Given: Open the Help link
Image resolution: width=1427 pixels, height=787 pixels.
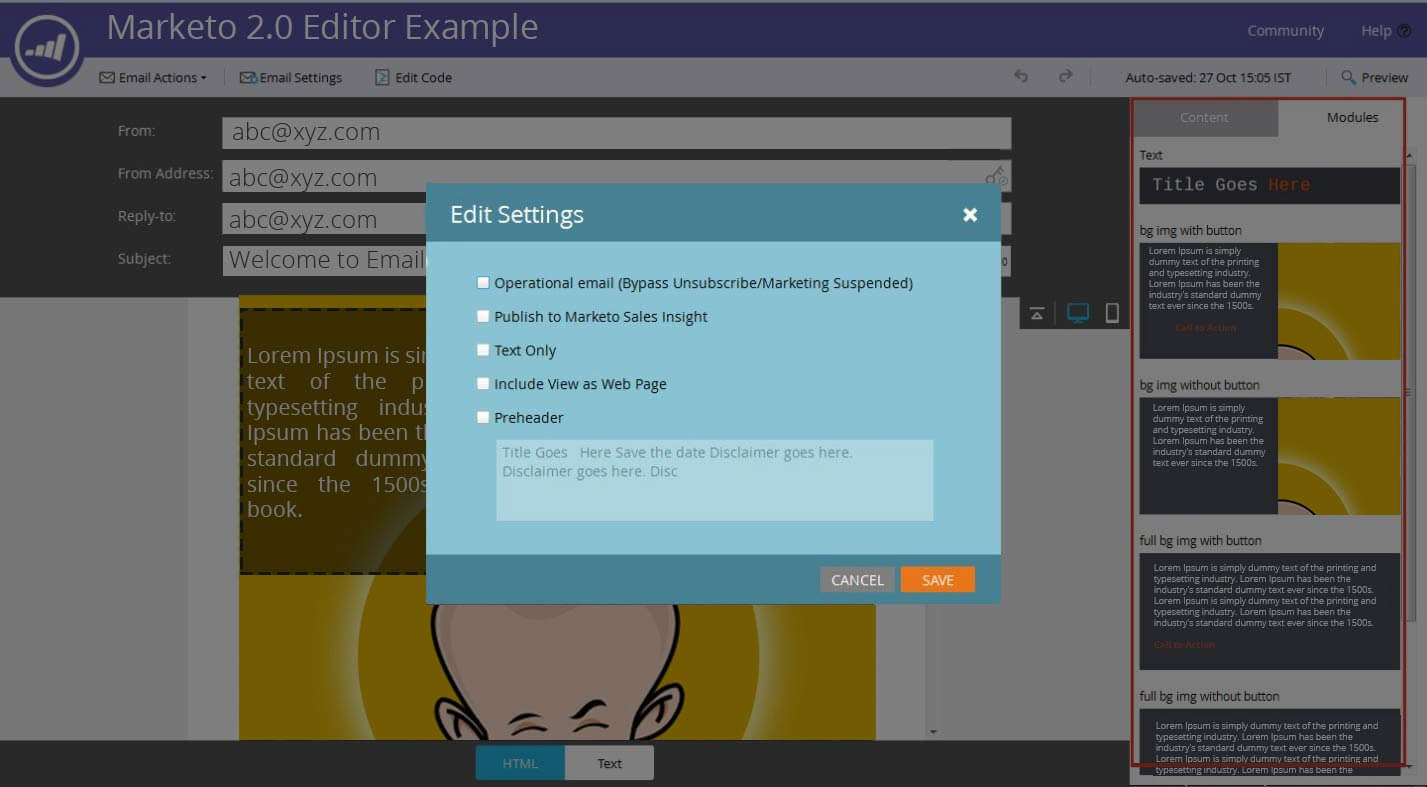Looking at the screenshot, I should click(x=1385, y=31).
